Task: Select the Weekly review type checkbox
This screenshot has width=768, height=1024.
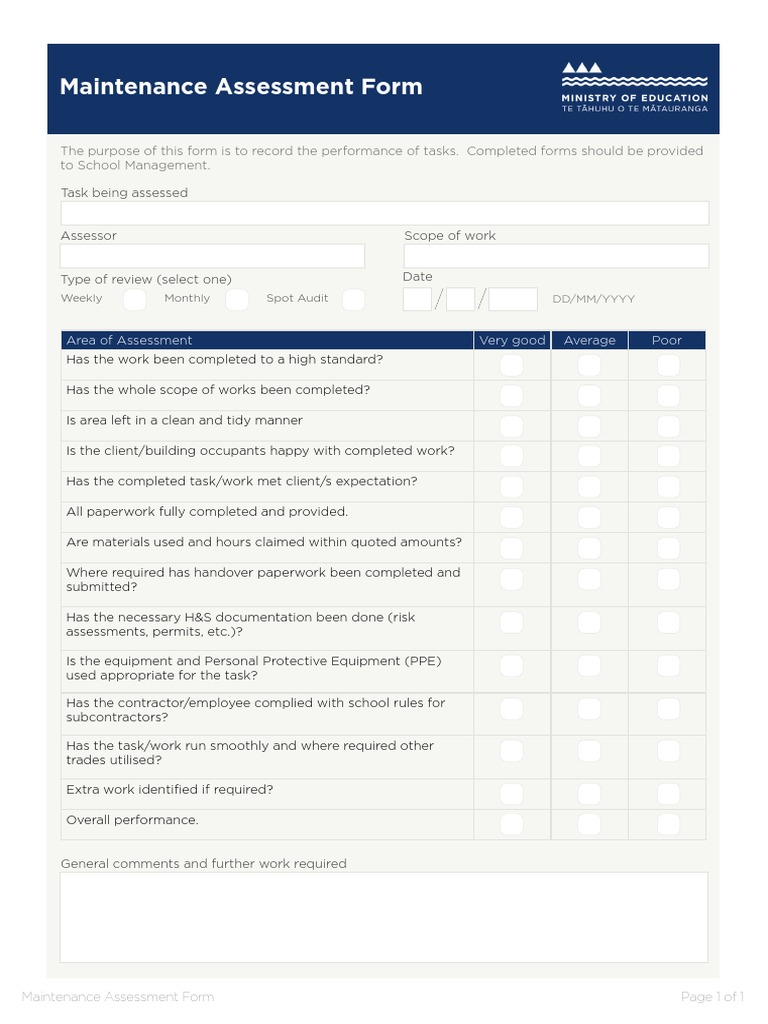Action: click(x=134, y=299)
